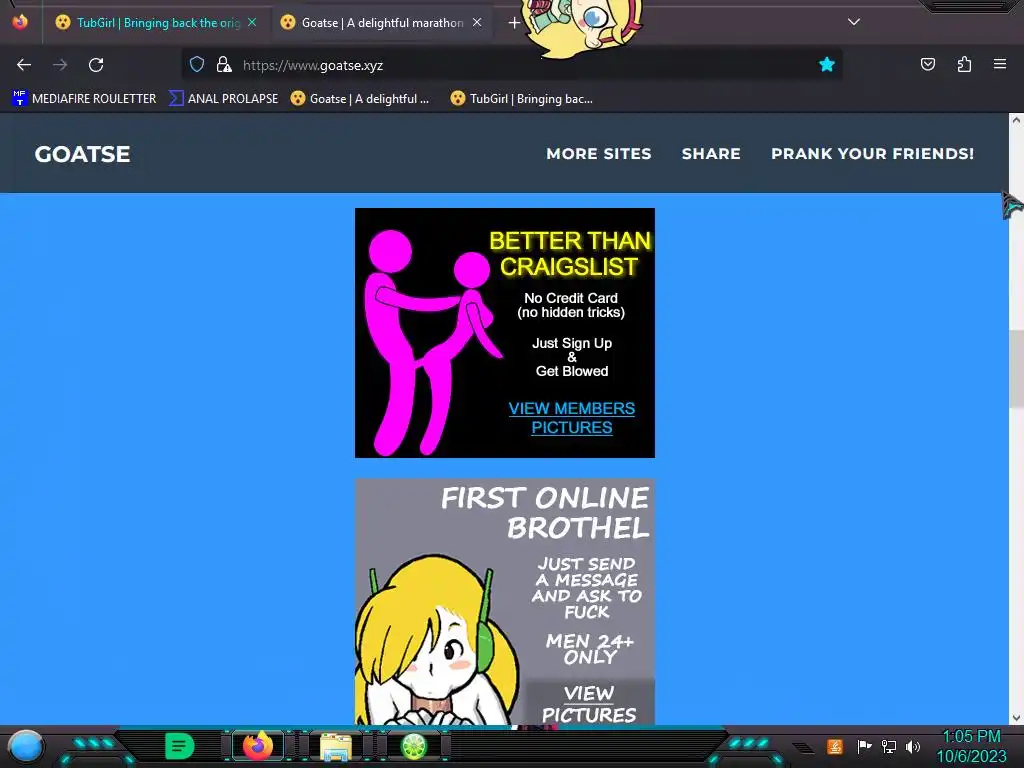Open the Start orb button
The height and width of the screenshot is (768, 1024).
click(x=25, y=747)
